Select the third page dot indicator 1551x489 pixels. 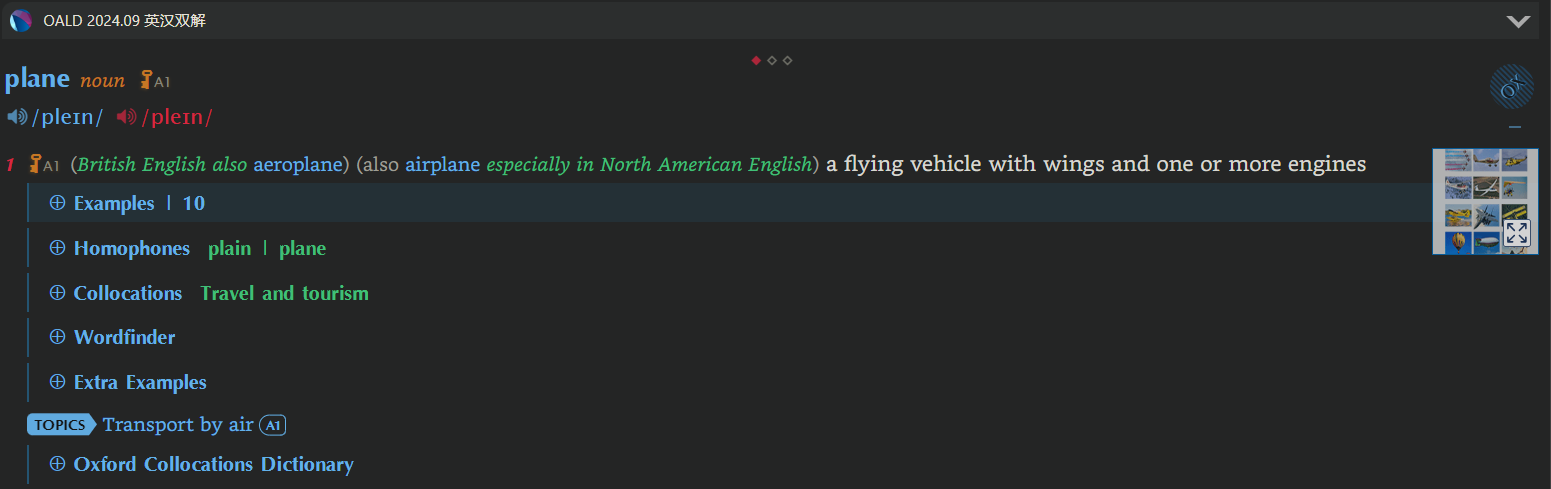787,61
